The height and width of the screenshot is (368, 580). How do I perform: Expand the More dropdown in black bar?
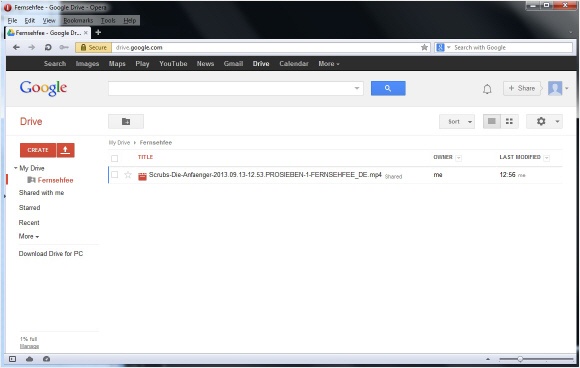point(329,64)
